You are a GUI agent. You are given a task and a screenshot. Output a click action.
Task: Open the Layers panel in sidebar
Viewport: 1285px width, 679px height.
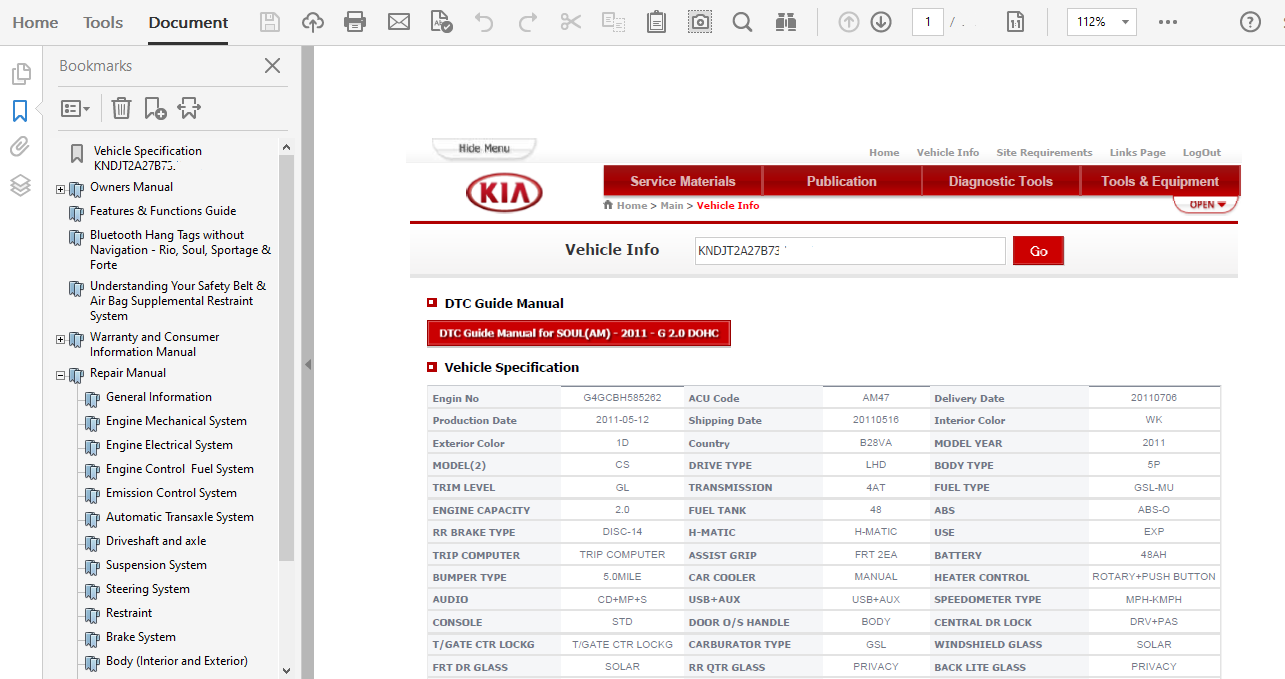20,185
